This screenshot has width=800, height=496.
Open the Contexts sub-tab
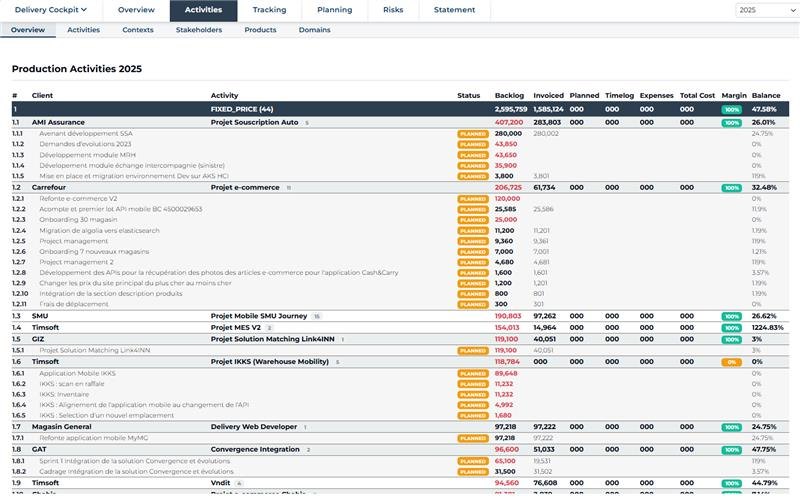138,30
